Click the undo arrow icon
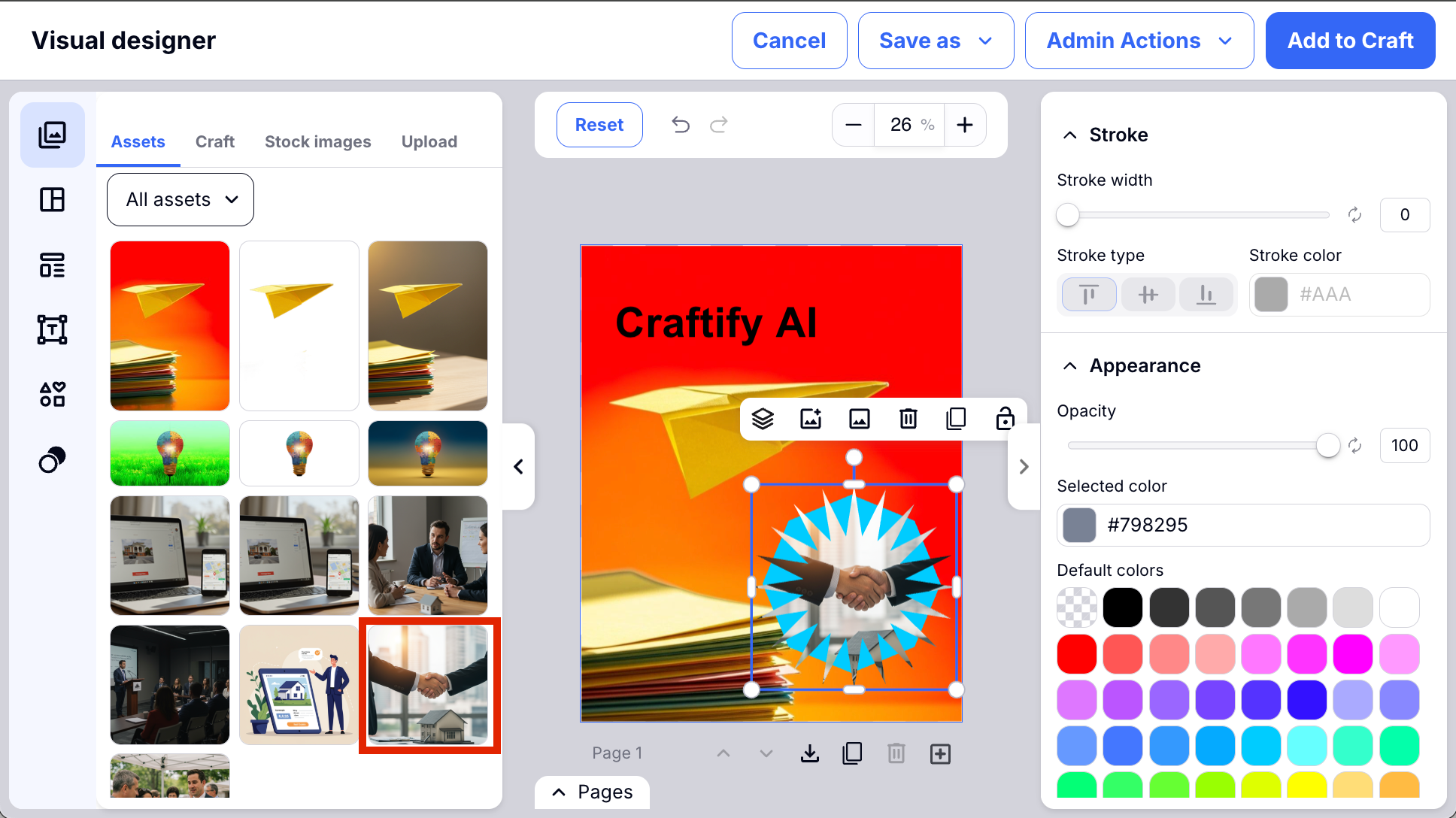Screen dimensions: 1456x818 (681, 125)
